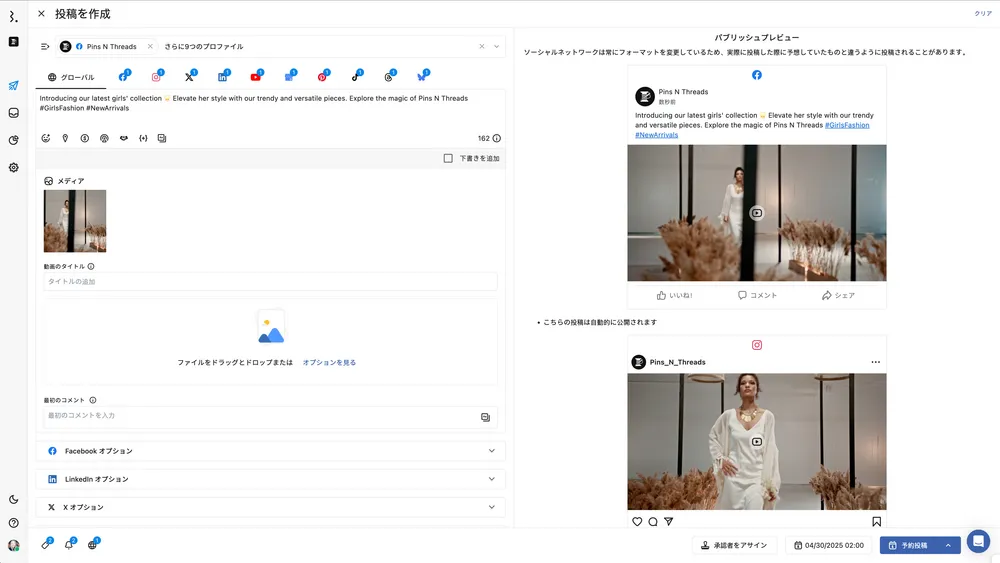This screenshot has width=1000, height=563.
Task: Open saved replies icon in composer toolbar
Action: 162,138
